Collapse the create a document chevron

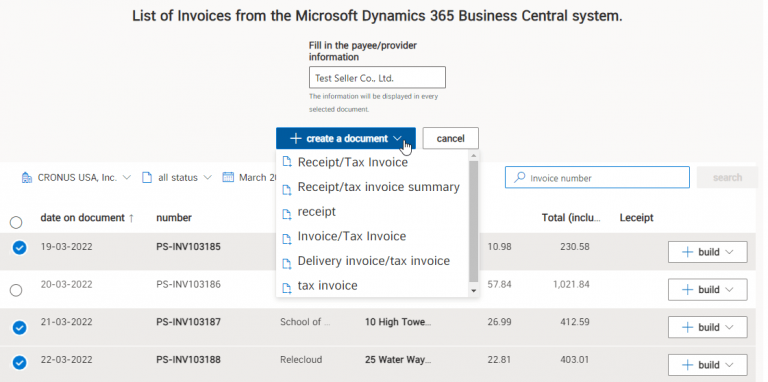pyautogui.click(x=397, y=139)
